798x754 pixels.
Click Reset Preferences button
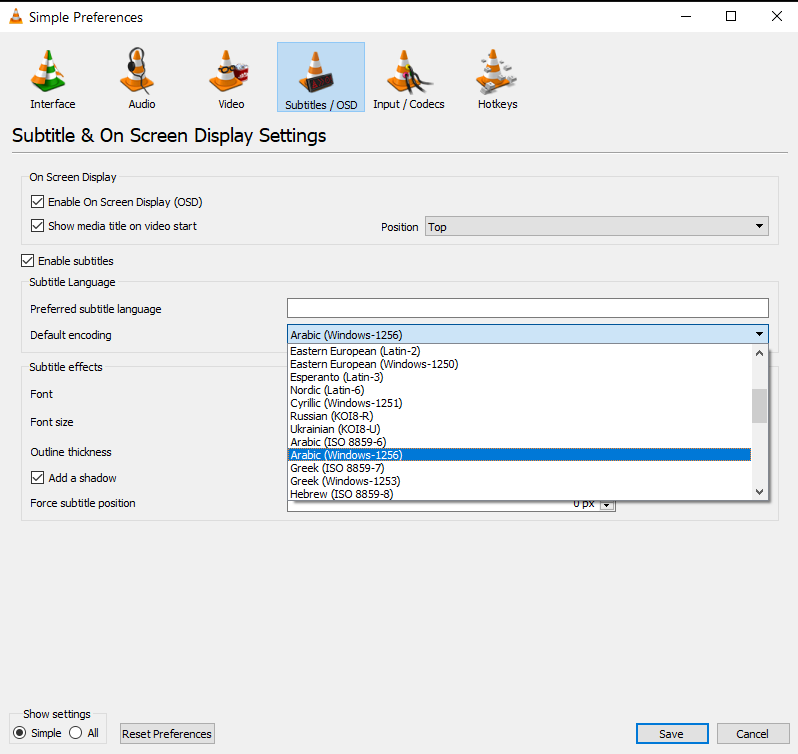pos(167,734)
